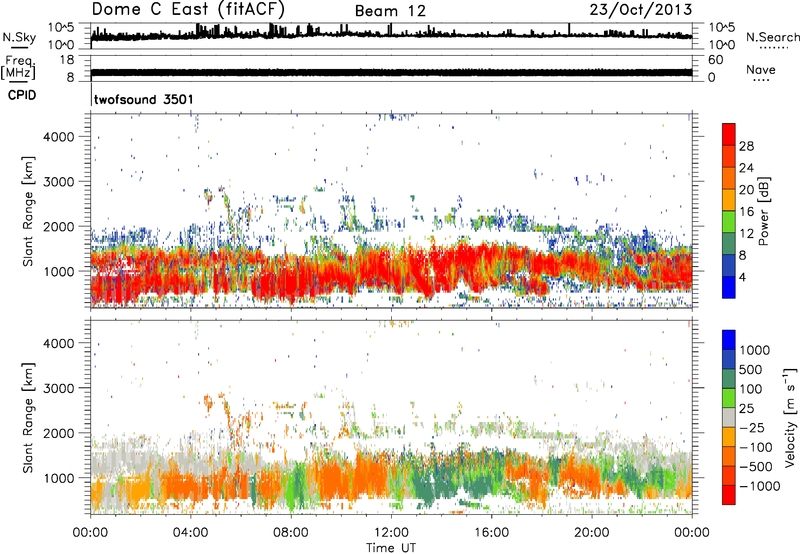
Task: Click the '12:00' time tick label
Action: [391, 533]
